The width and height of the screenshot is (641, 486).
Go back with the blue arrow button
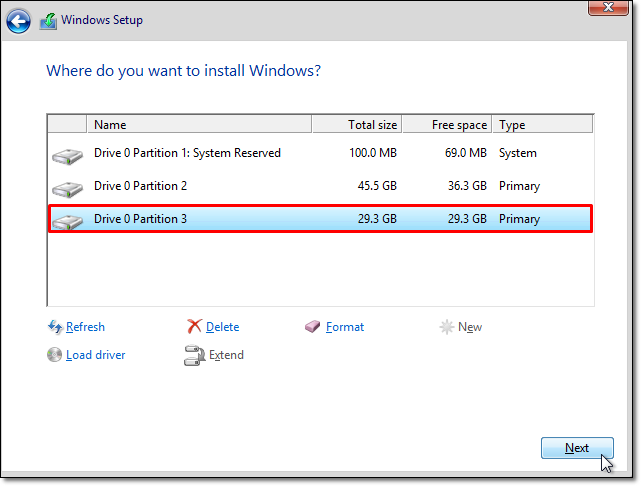18,21
